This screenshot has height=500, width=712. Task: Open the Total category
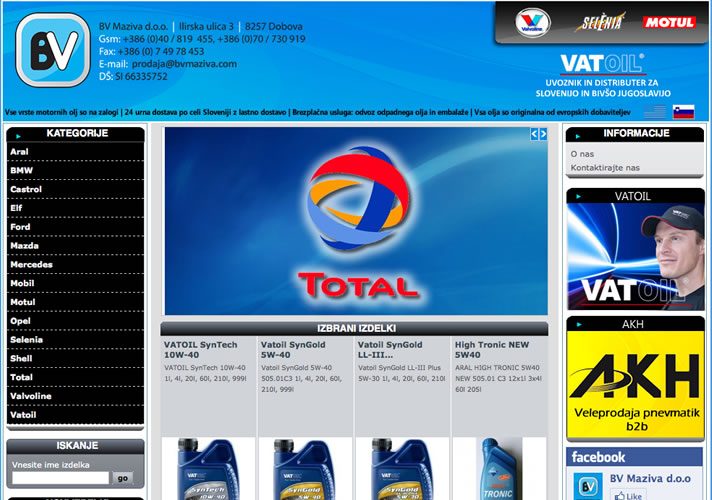tap(21, 377)
